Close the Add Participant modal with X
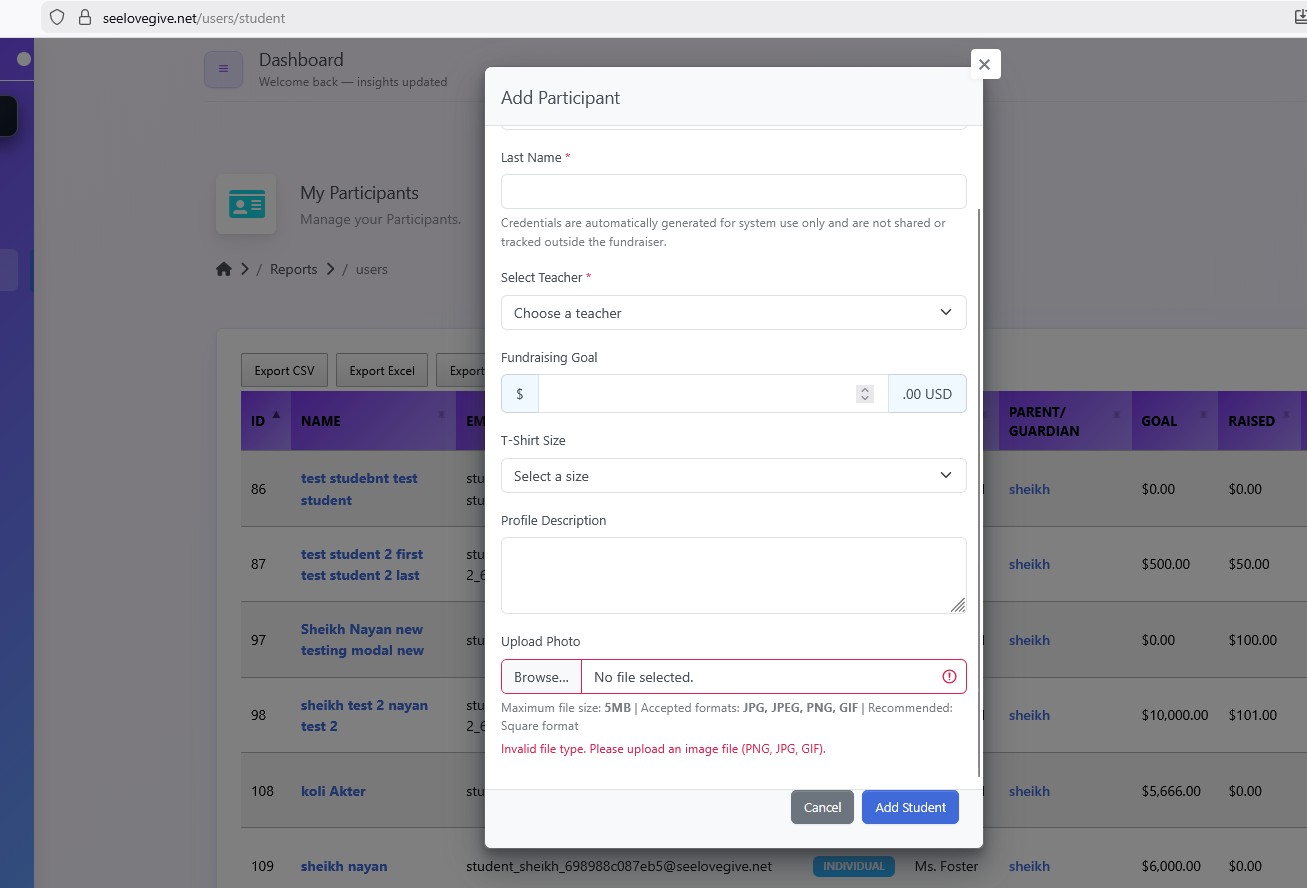The height and width of the screenshot is (888, 1307). pos(984,64)
